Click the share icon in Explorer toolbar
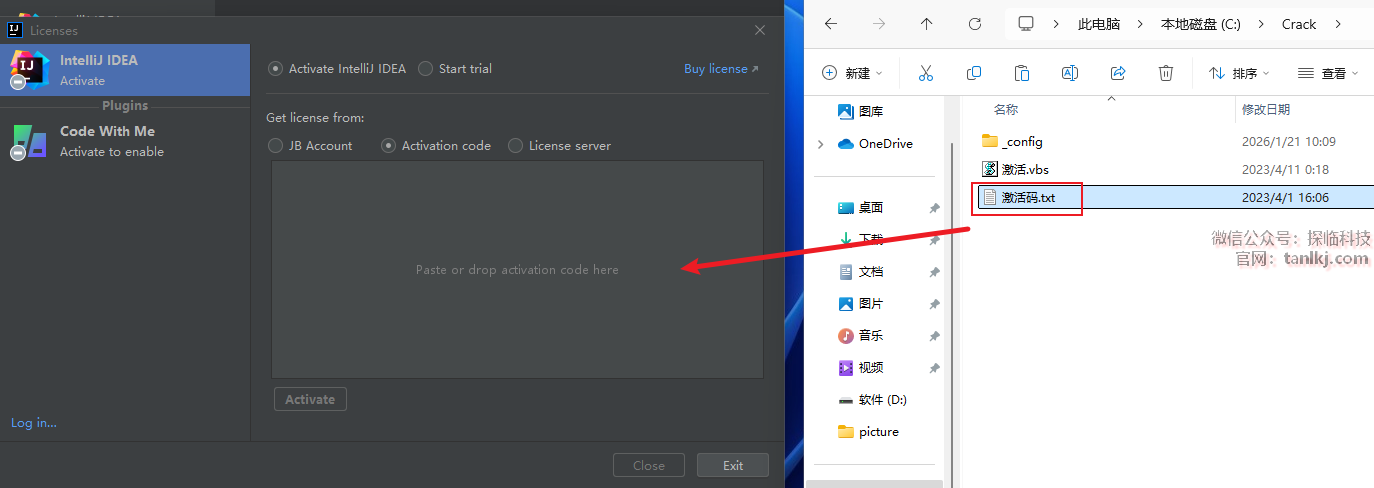The width and height of the screenshot is (1374, 488). (x=1118, y=73)
